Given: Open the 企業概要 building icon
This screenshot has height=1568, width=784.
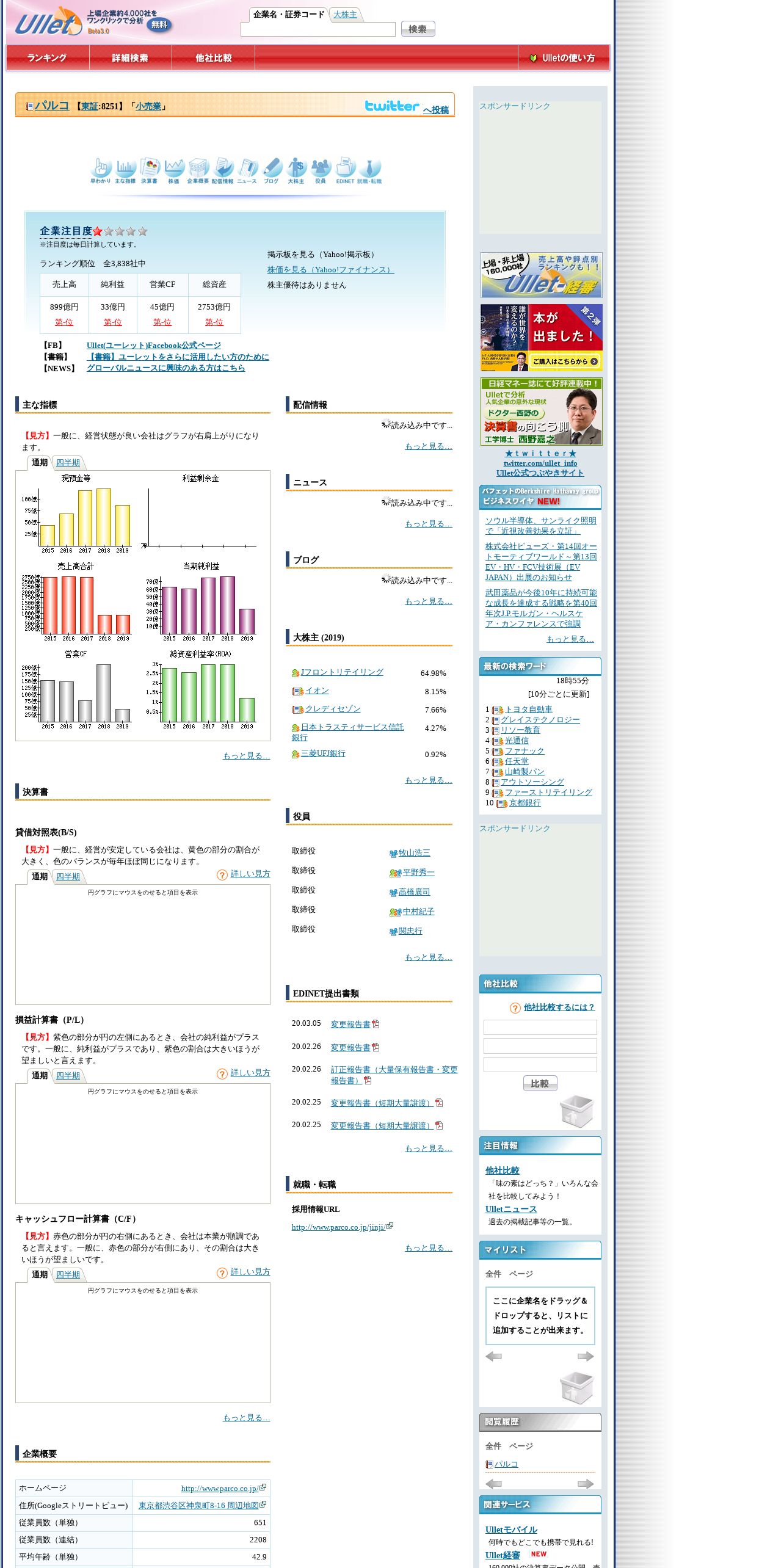Looking at the screenshot, I should tap(198, 170).
